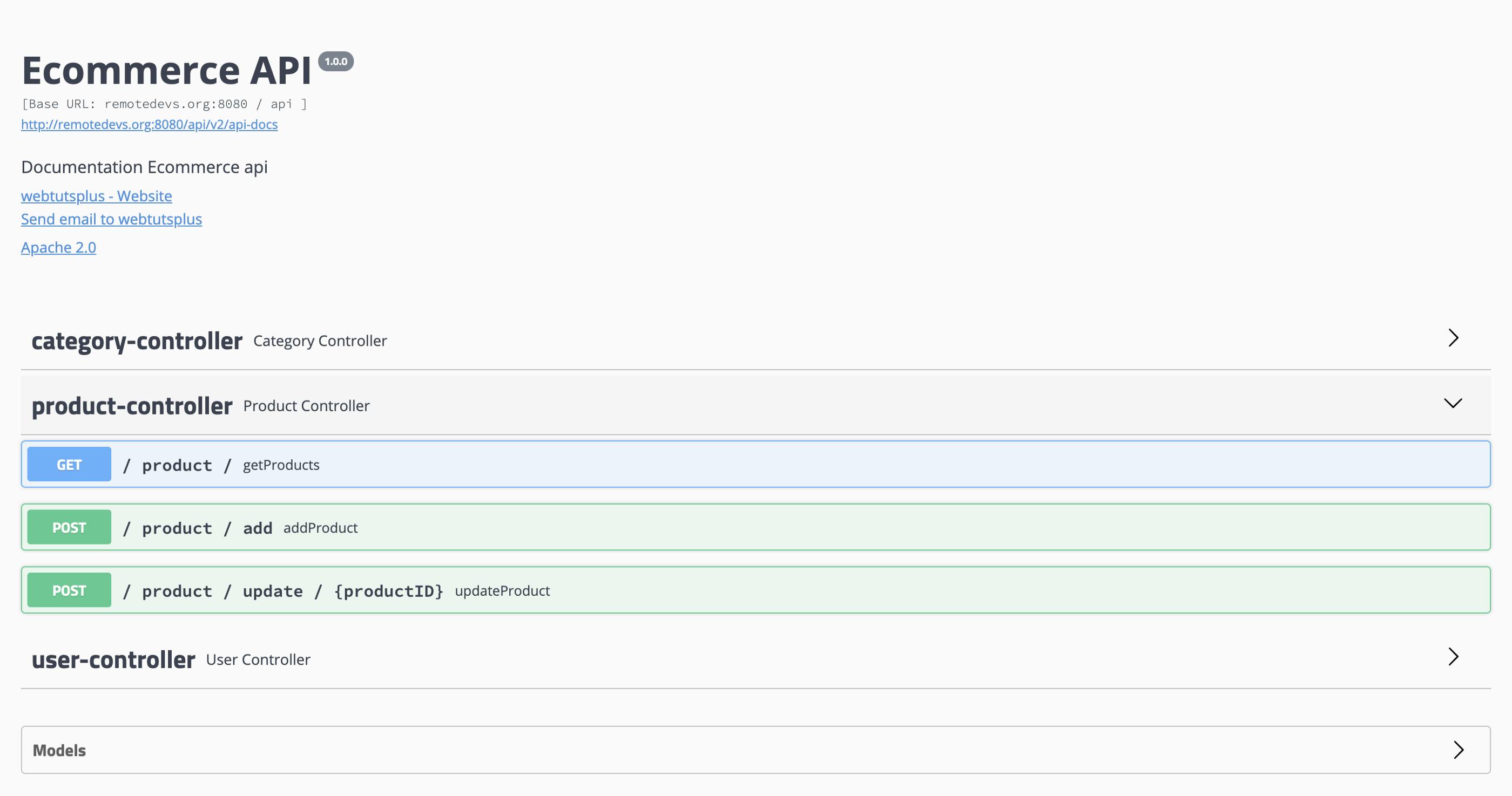Click the API docs URL link

(x=149, y=123)
